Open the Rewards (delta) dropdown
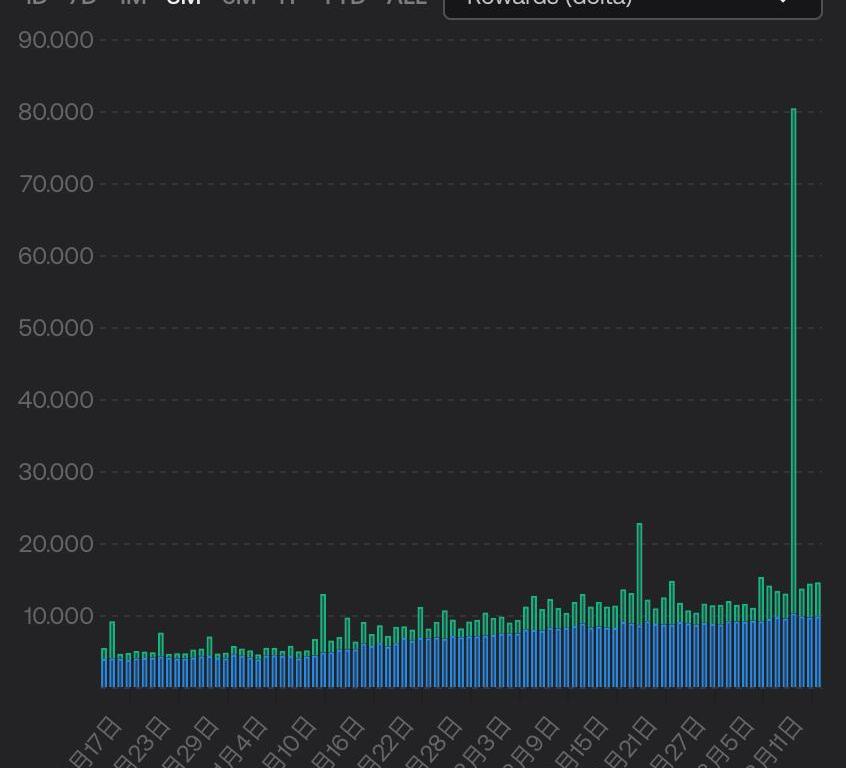This screenshot has width=846, height=768. click(632, 5)
